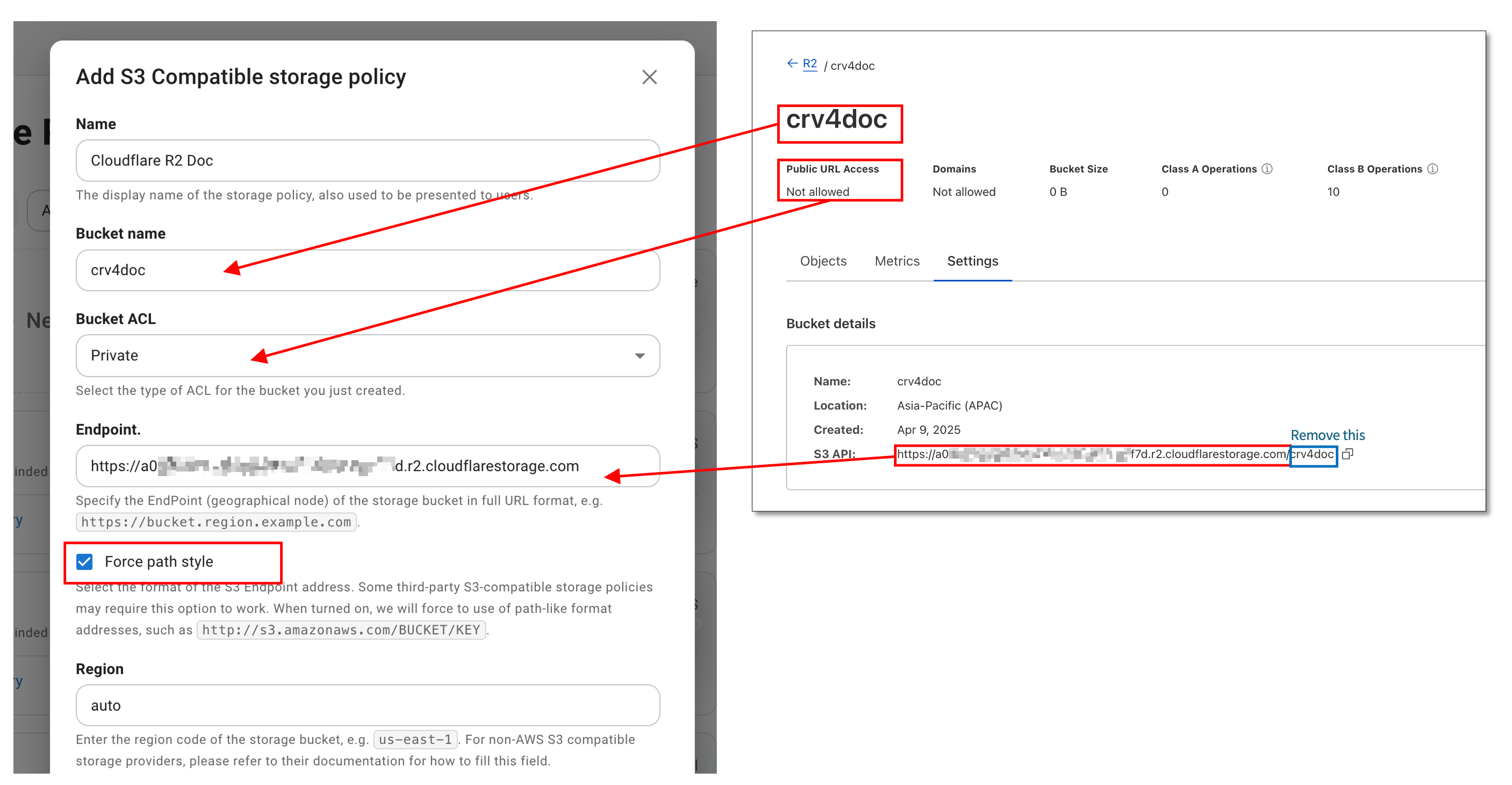The image size is (1512, 785).
Task: Select the Settings tab
Action: click(972, 261)
